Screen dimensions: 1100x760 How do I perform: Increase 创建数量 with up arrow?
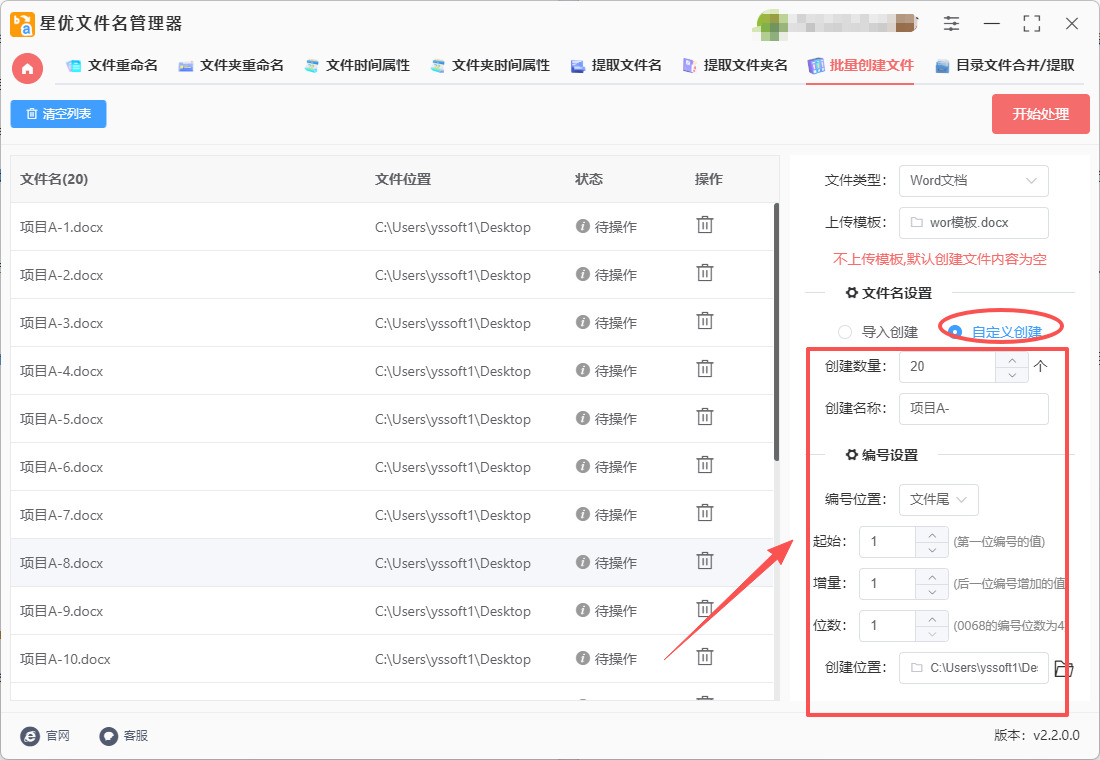tap(1012, 359)
